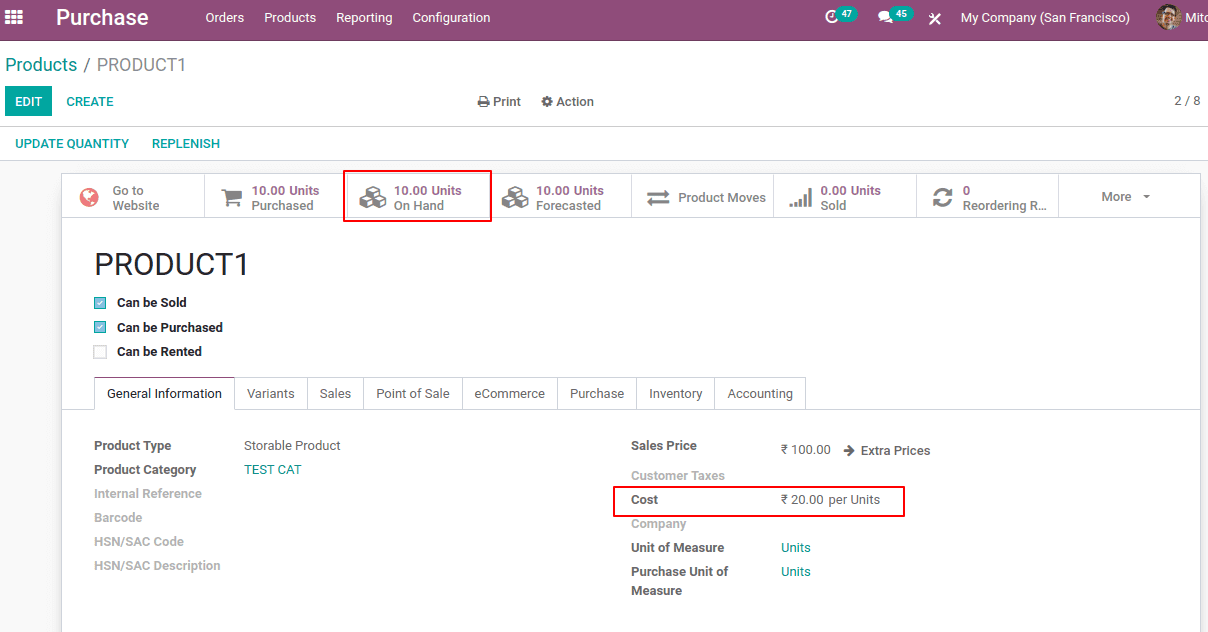Click the Reordering Rules refresh icon

pos(942,198)
